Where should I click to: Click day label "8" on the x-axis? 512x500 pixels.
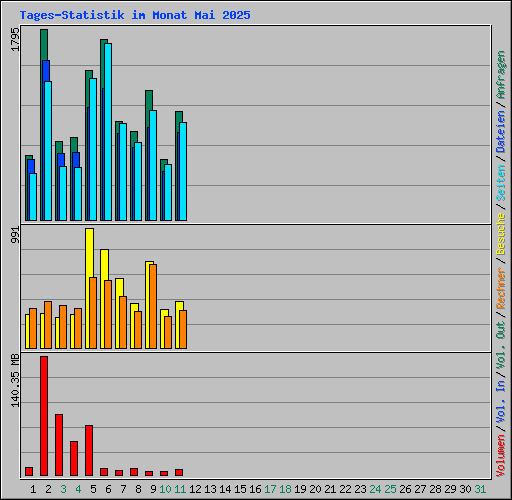click(x=138, y=489)
